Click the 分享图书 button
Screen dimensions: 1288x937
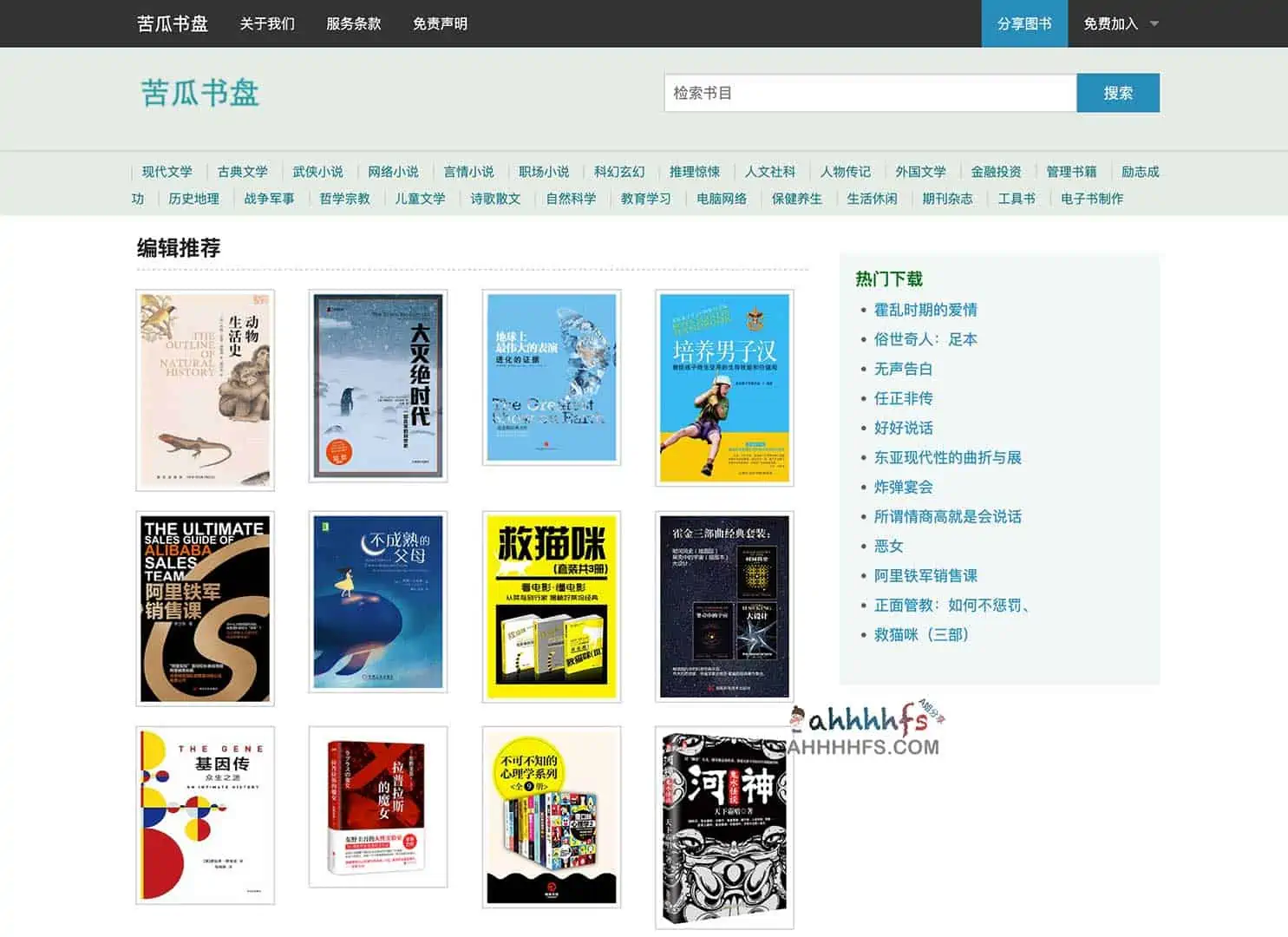click(x=1023, y=23)
